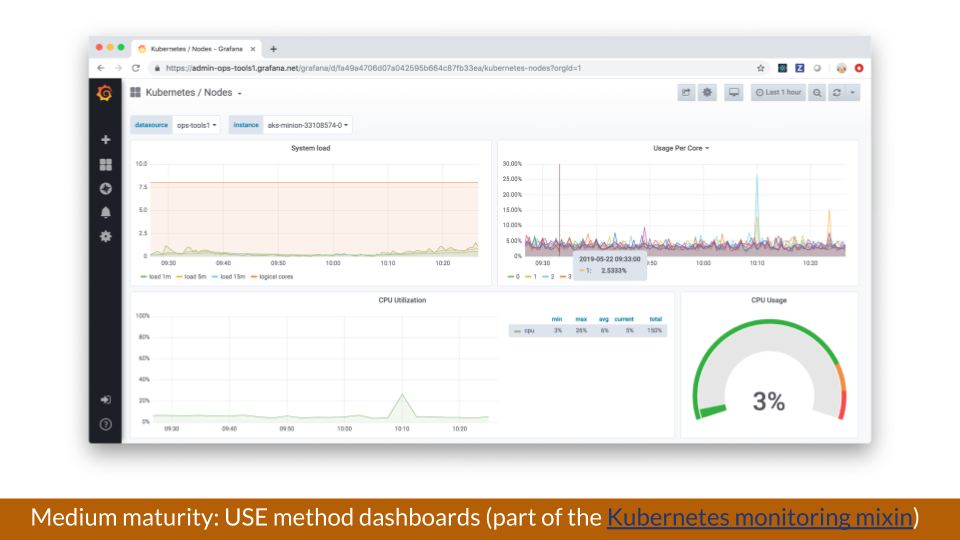Viewport: 960px width, 540px height.
Task: Click the Sign in icon in sidebar
Action: tap(105, 400)
